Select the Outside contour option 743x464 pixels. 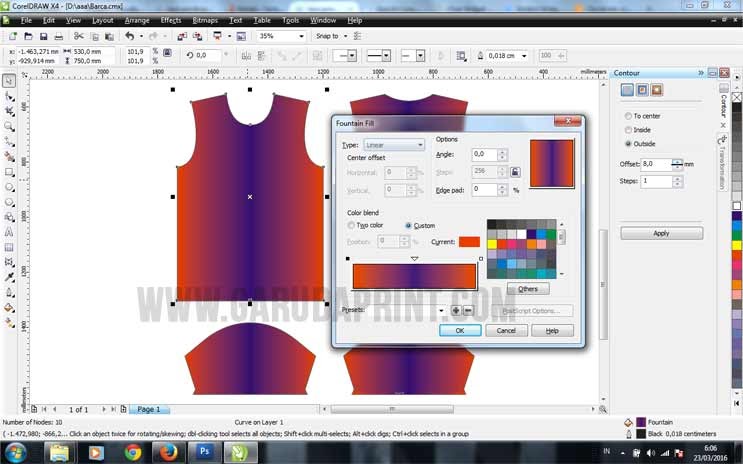[x=628, y=144]
